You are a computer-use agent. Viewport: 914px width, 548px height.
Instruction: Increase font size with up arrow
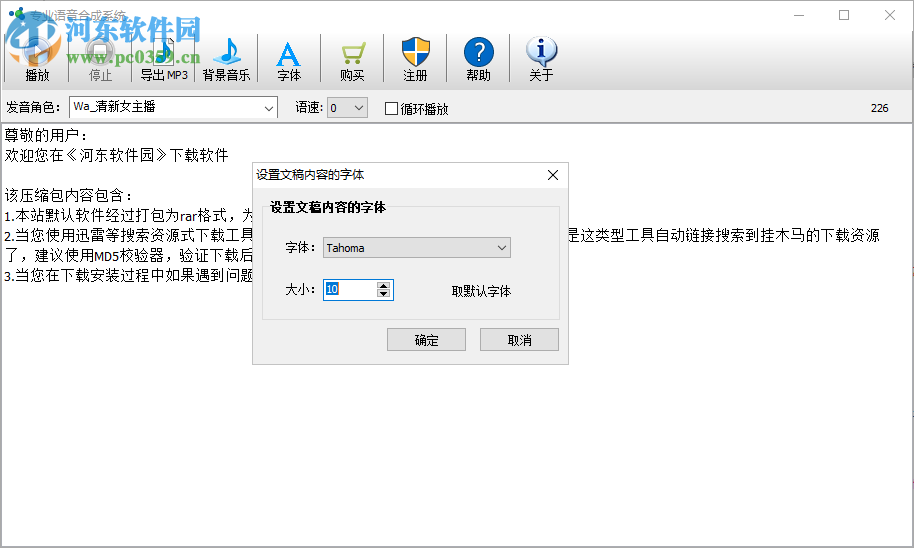383,285
